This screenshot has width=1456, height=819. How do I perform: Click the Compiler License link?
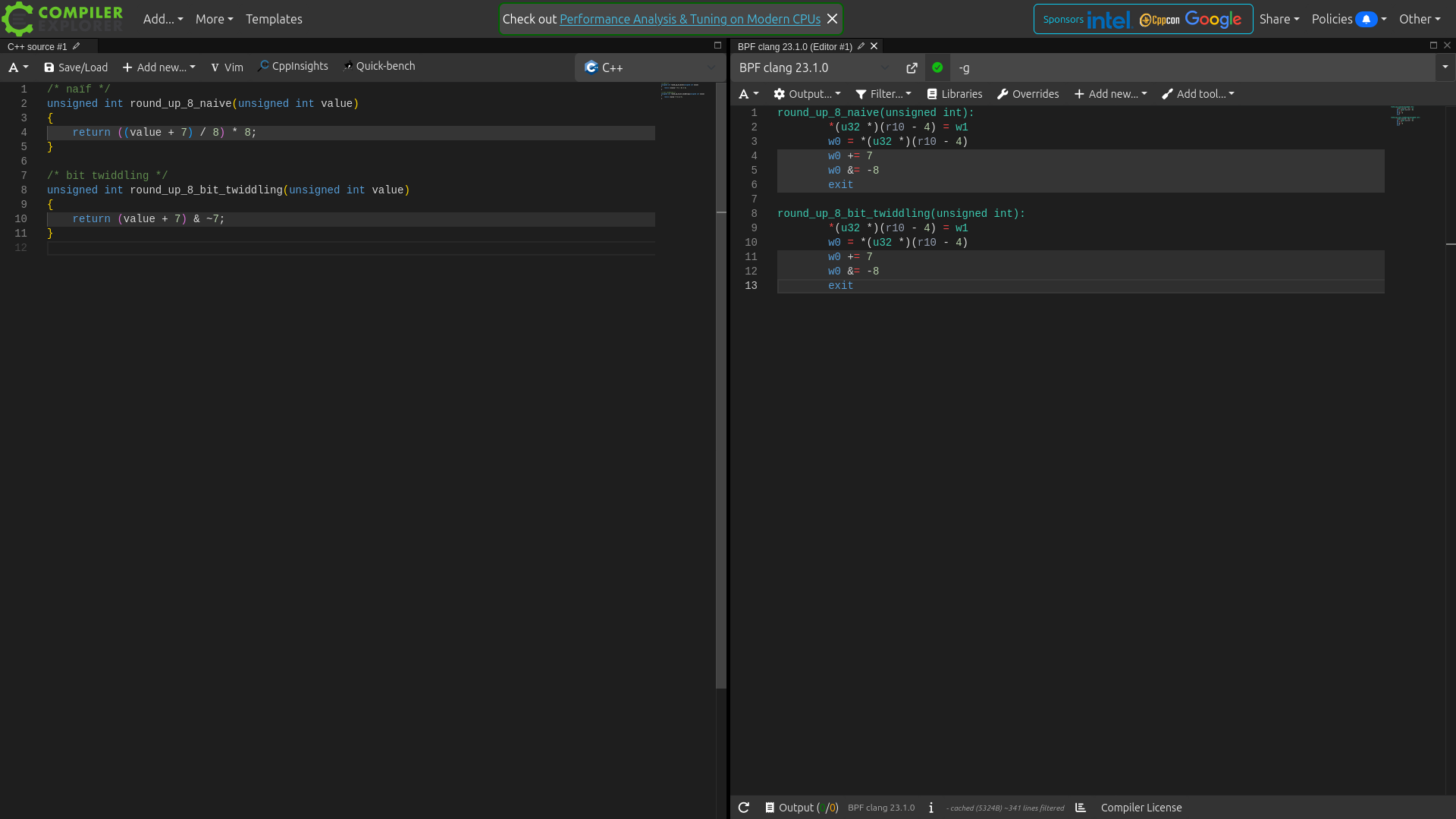point(1141,808)
